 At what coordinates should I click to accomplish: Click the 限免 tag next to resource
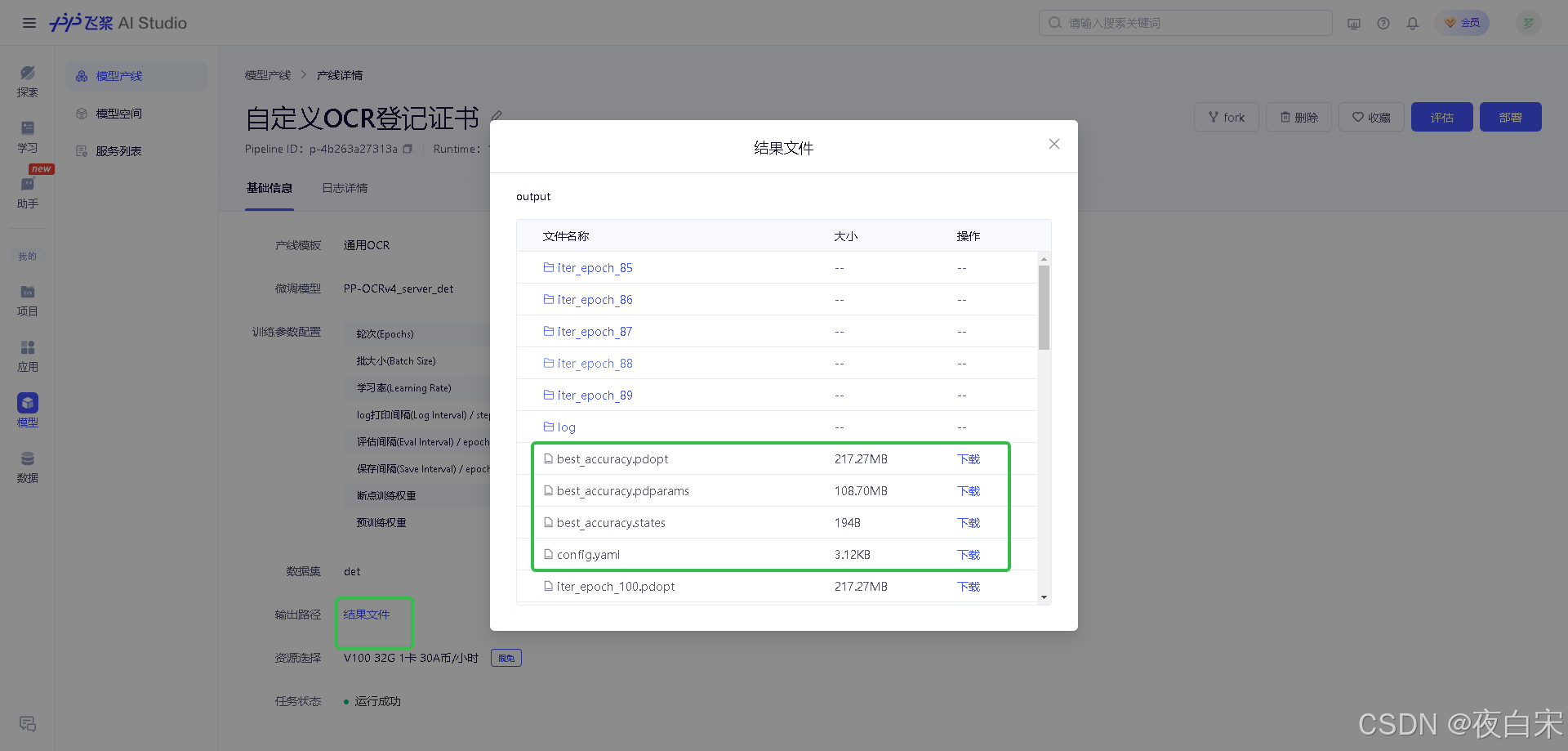[506, 658]
